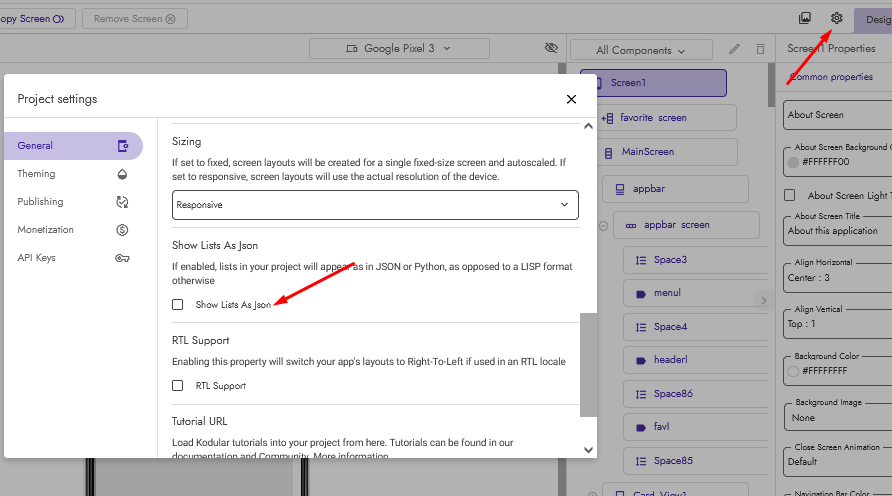Open the Google Pixel 3 device dropdown

(399, 48)
